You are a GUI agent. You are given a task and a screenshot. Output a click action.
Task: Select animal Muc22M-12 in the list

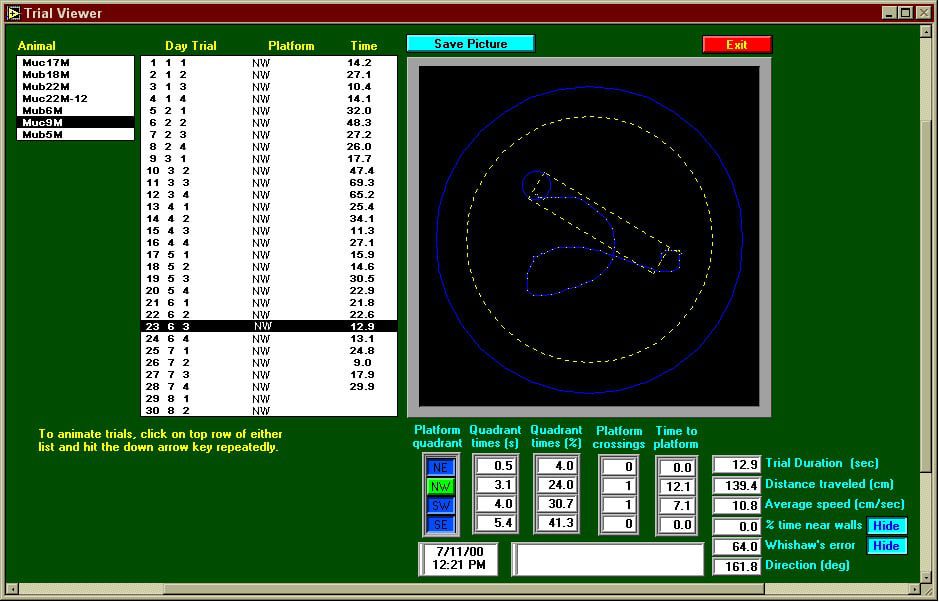click(x=55, y=99)
